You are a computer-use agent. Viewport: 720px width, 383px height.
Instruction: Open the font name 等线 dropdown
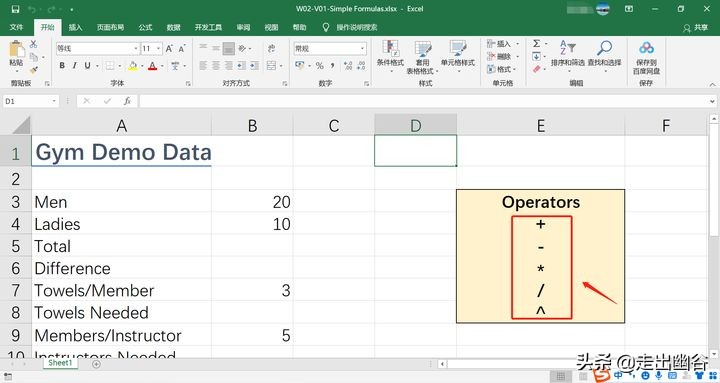[136, 48]
